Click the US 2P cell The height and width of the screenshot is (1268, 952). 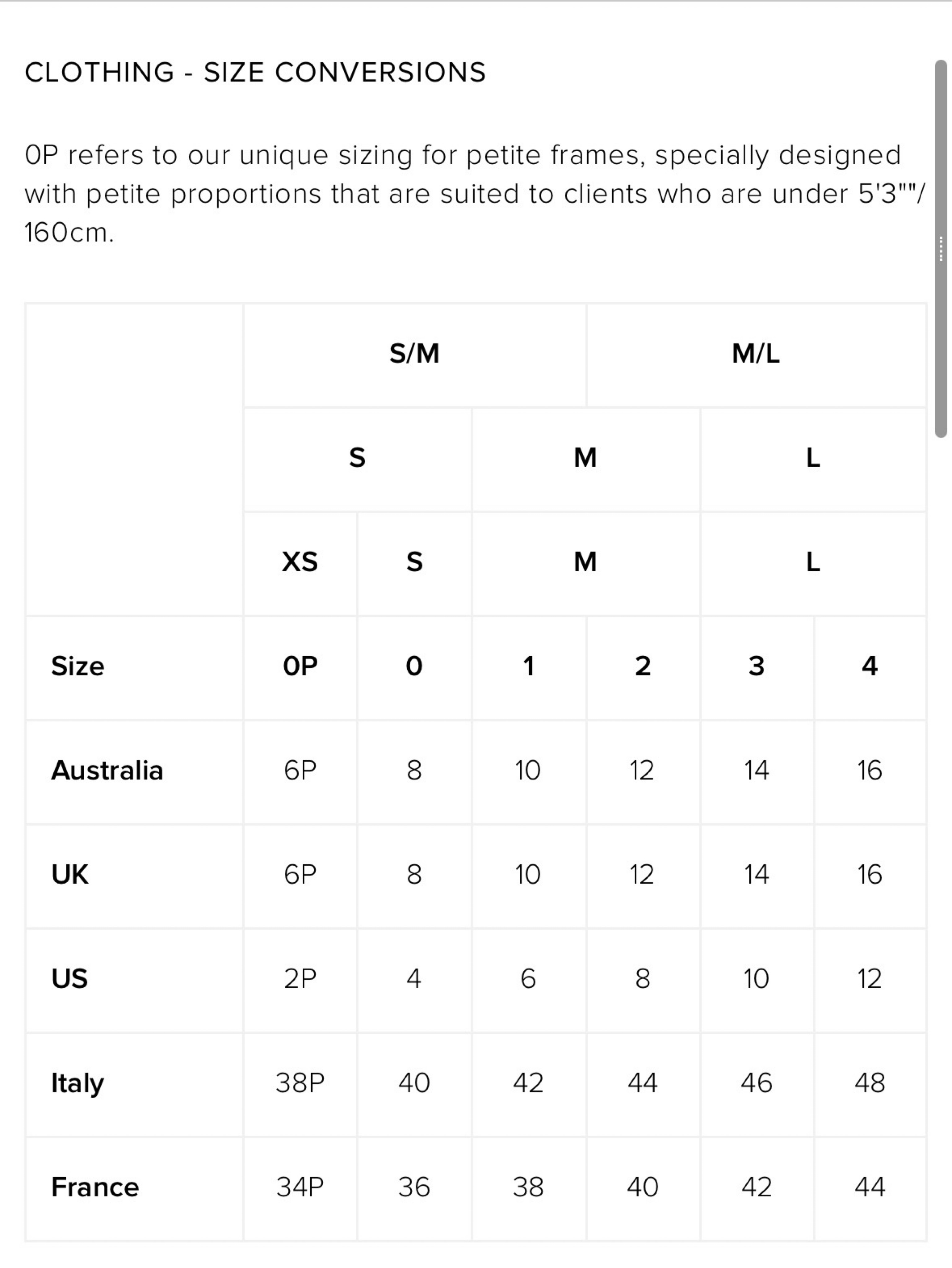(300, 979)
